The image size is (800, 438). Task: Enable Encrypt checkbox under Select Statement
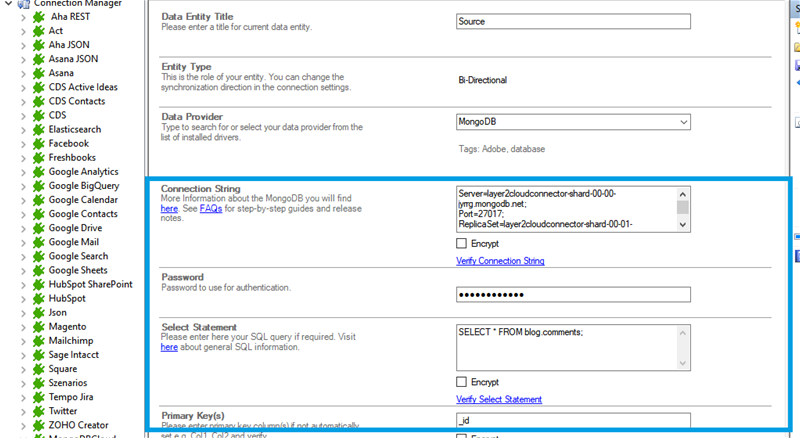click(x=462, y=382)
